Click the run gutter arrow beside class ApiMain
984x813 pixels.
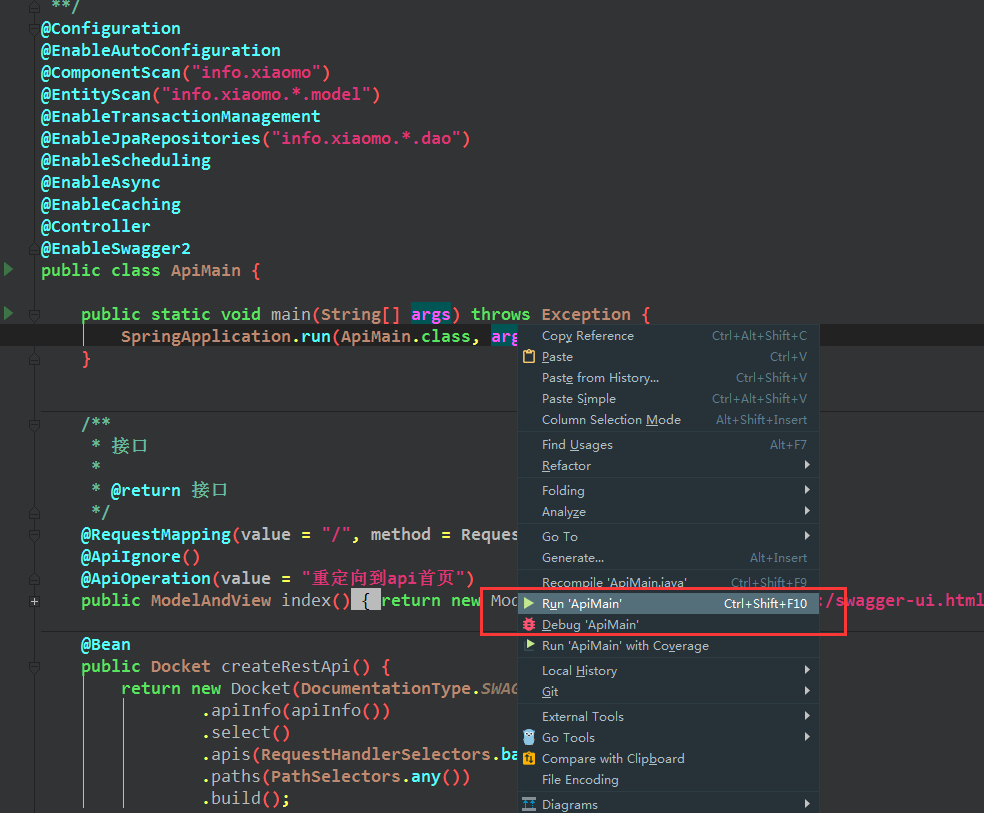coord(9,269)
